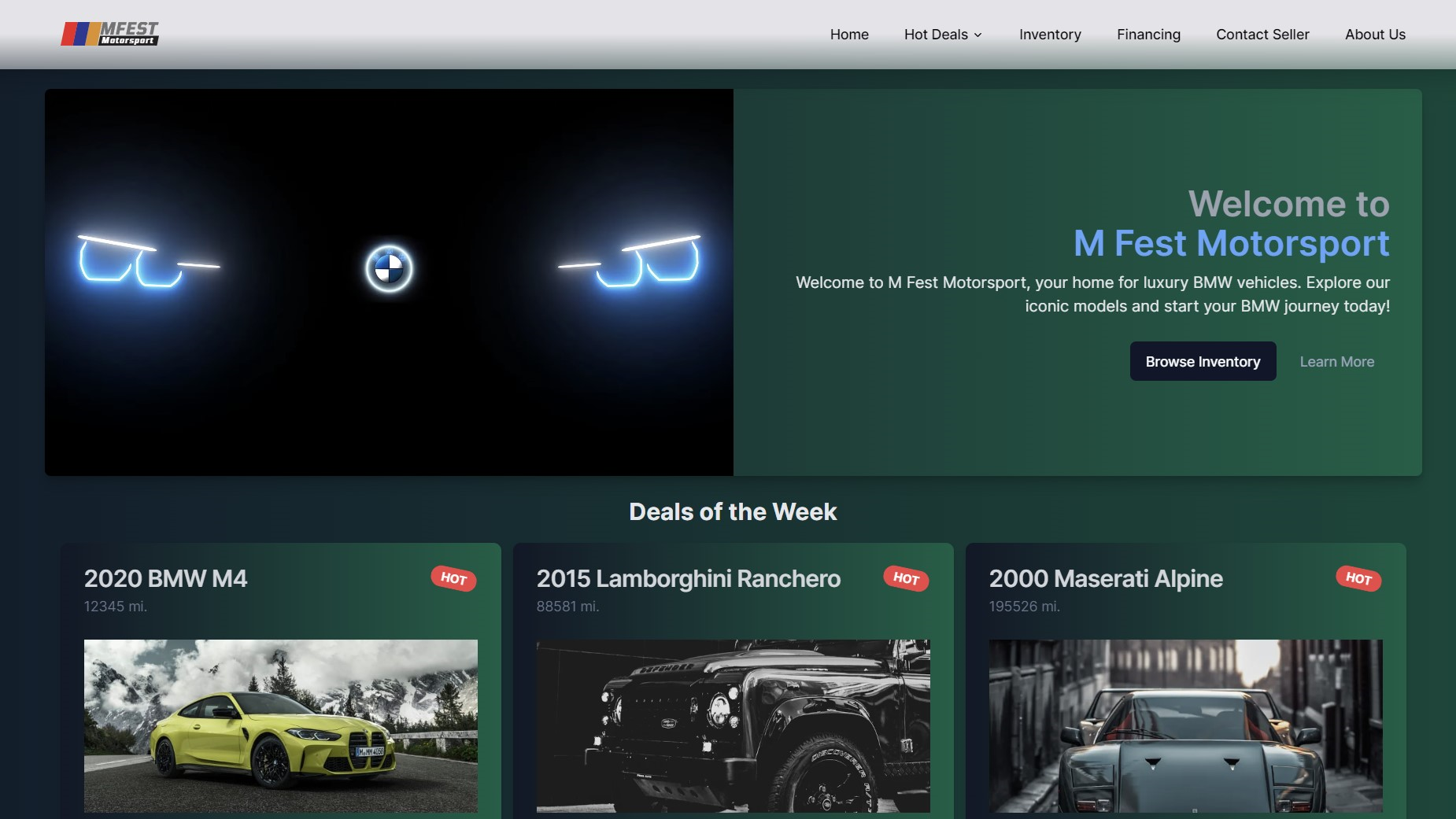Select the yellow BMW M4 photo
Screen dimensions: 1456x819
coord(281,725)
